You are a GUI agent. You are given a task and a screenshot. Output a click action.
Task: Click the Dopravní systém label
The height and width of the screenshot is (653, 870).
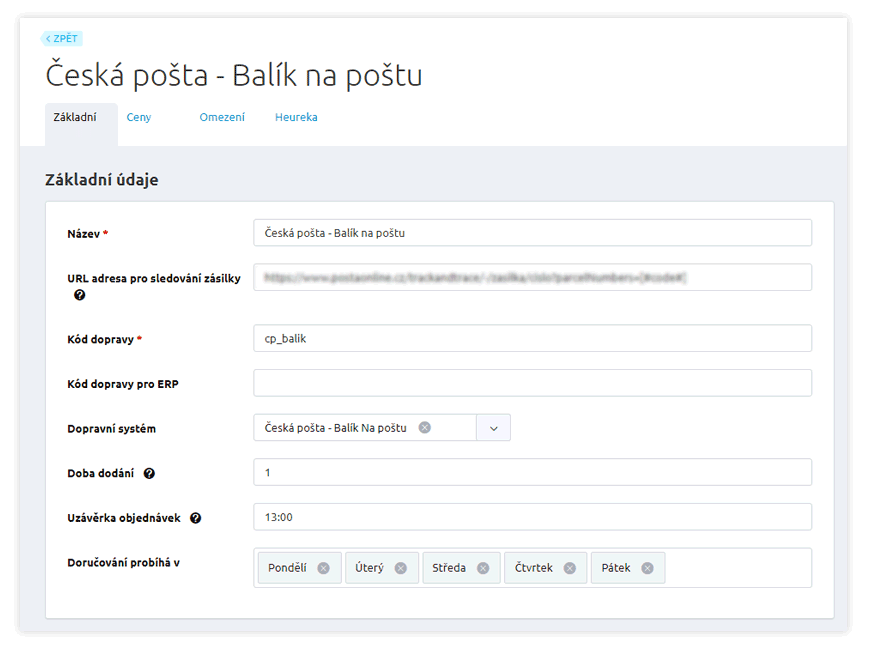pyautogui.click(x=112, y=428)
